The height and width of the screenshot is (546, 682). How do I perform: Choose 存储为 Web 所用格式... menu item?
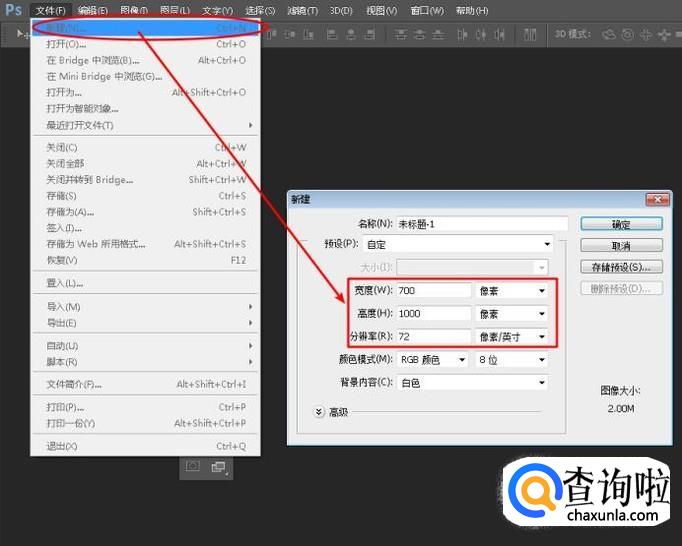[x=146, y=244]
